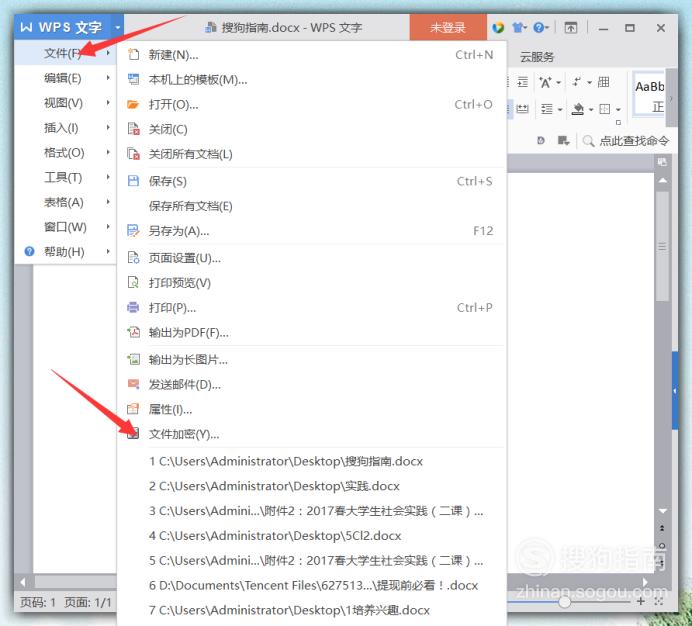Click the vertical scrollbar up arrow
Image resolution: width=692 pixels, height=626 pixels.
click(x=662, y=181)
